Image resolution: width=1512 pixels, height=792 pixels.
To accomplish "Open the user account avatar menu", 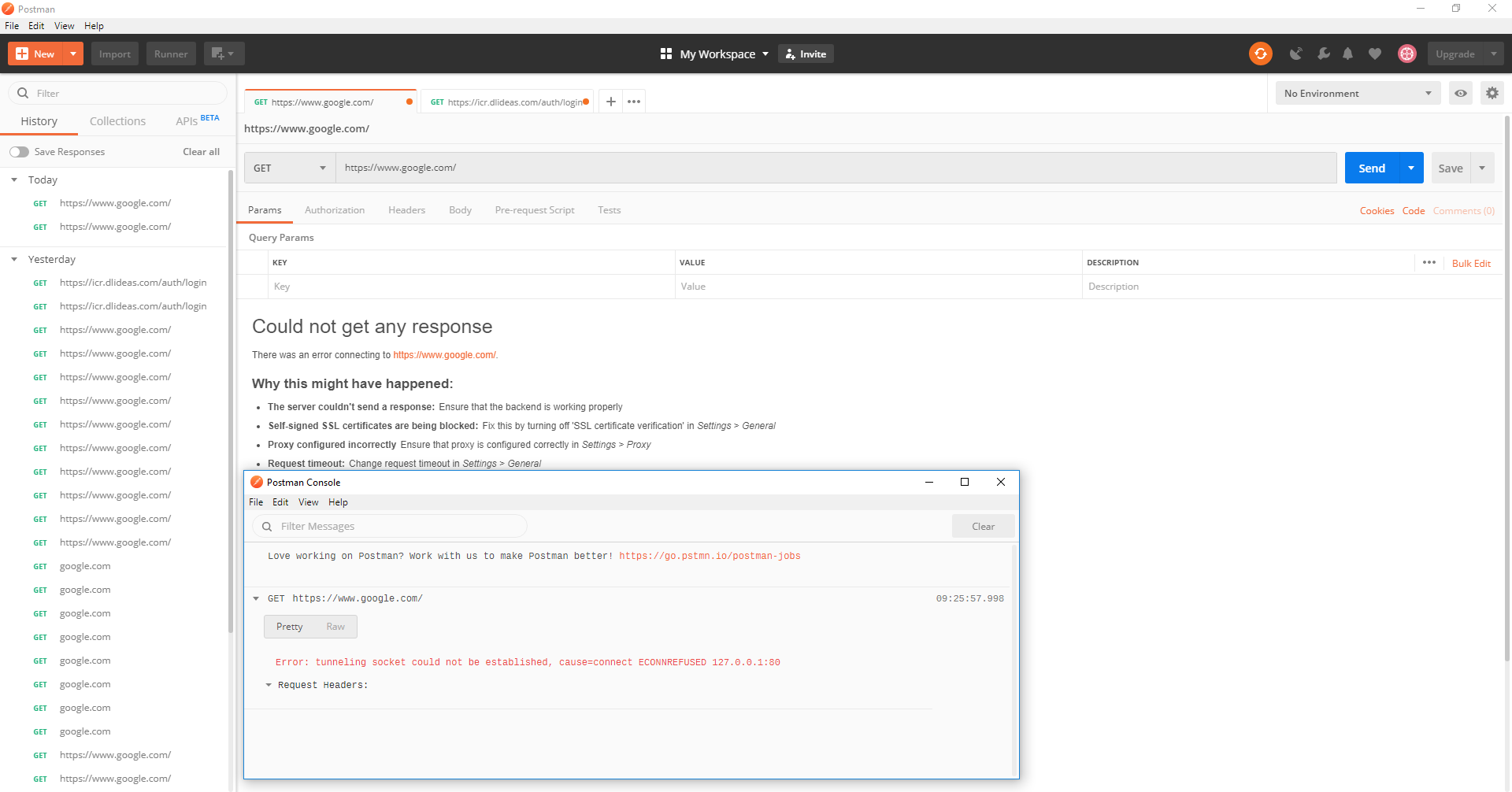I will pos(1407,54).
